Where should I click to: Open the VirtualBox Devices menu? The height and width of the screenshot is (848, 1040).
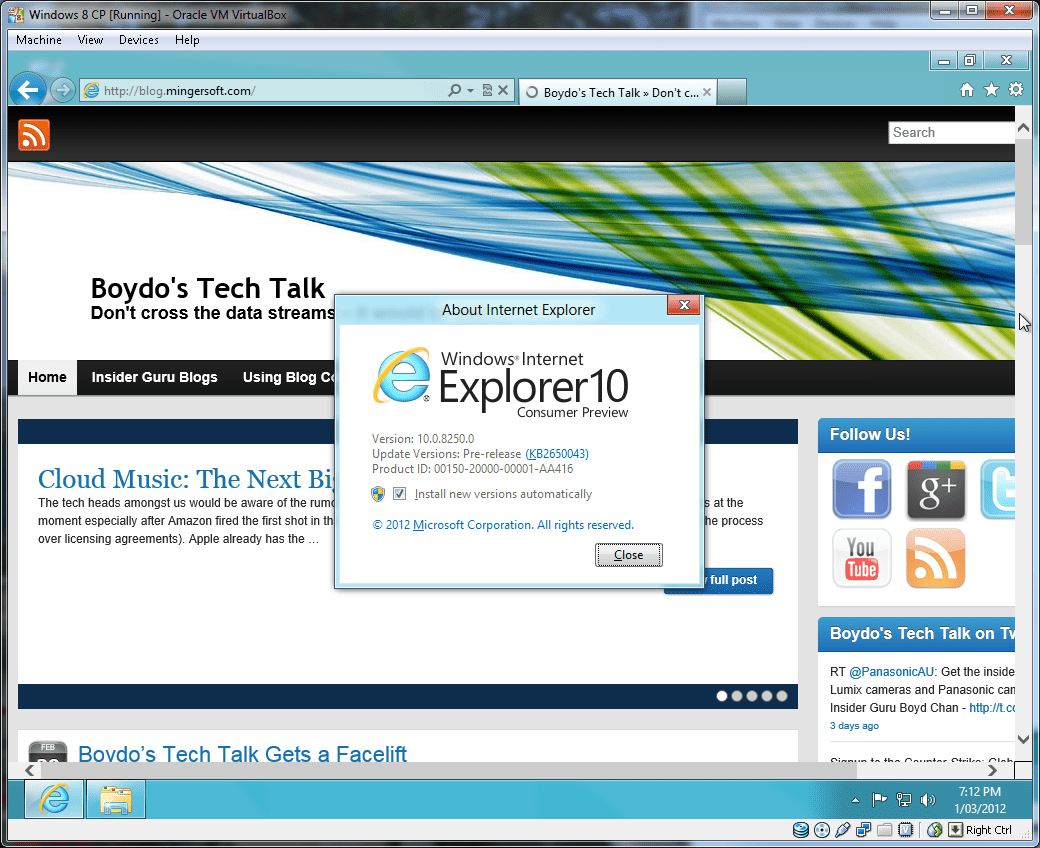[x=139, y=40]
